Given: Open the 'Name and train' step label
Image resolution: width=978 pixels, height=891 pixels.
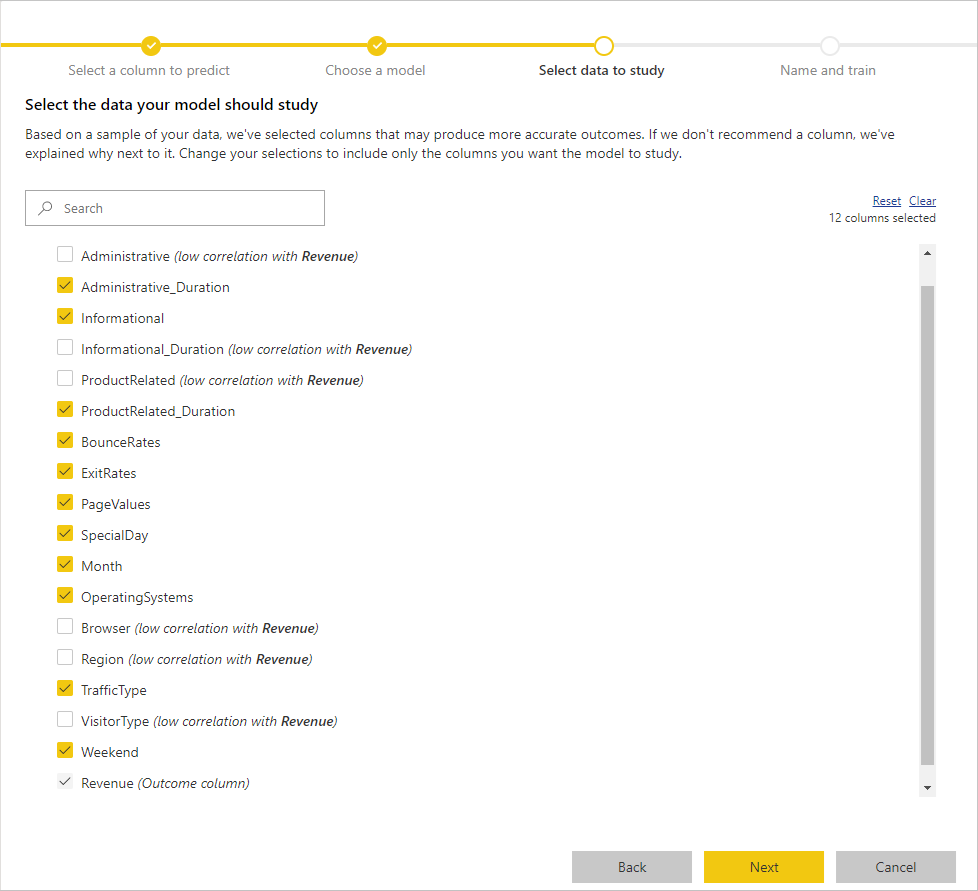Looking at the screenshot, I should coord(828,70).
